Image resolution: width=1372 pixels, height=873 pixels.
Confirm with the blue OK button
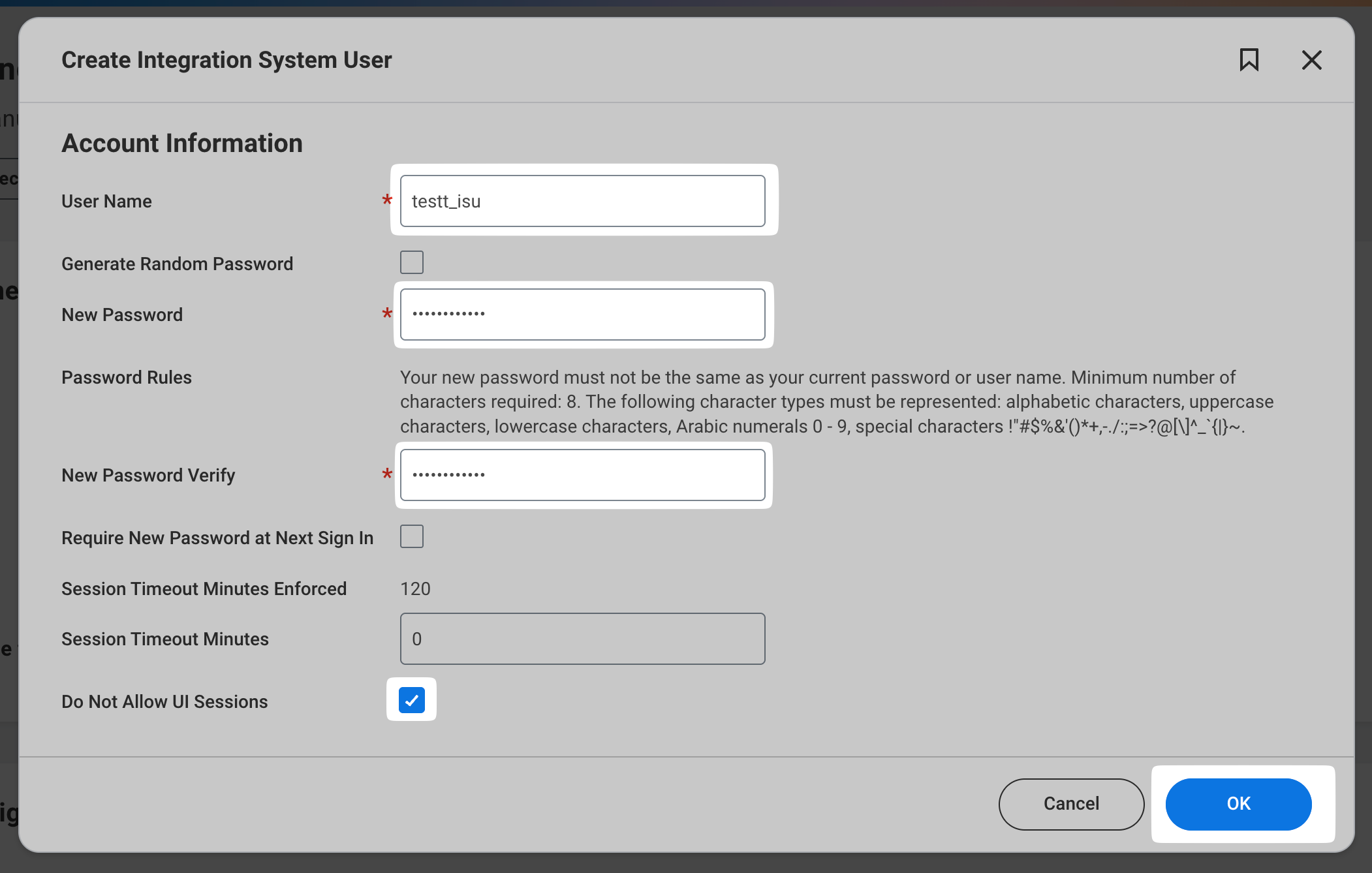(x=1238, y=804)
